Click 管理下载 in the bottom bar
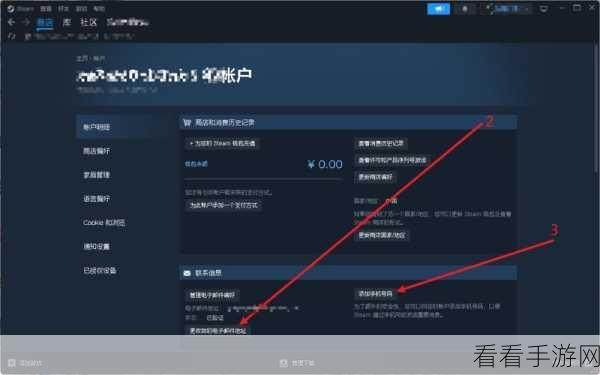The width and height of the screenshot is (600, 375). [x=303, y=363]
